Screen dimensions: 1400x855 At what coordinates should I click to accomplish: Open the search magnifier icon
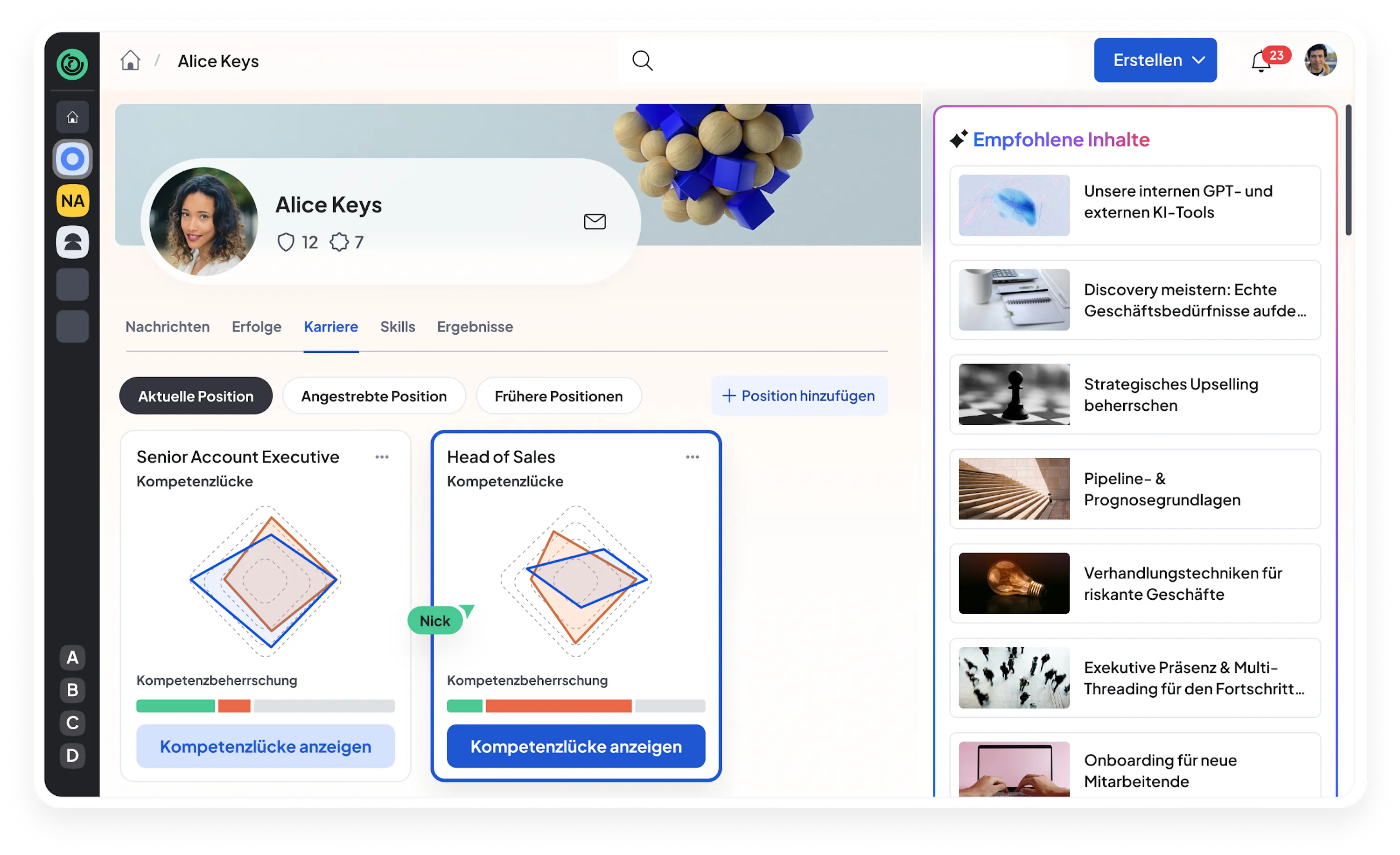642,60
